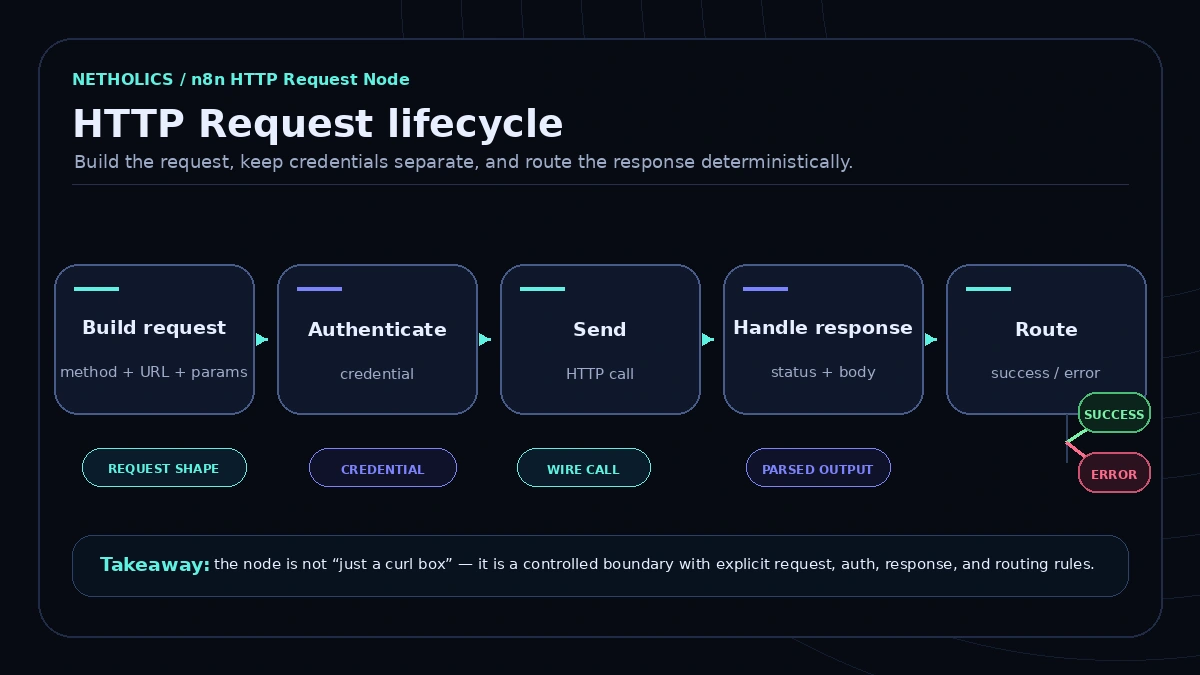Click the 'method + URL + params' text
The height and width of the screenshot is (675, 1200).
point(154,372)
